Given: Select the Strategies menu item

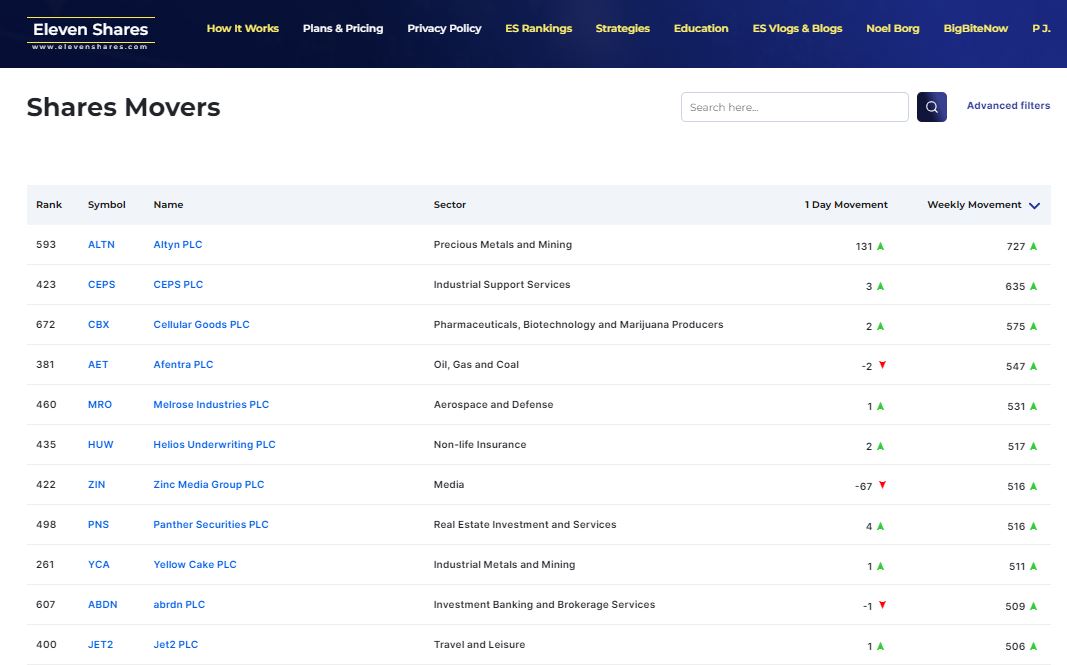Looking at the screenshot, I should [622, 28].
